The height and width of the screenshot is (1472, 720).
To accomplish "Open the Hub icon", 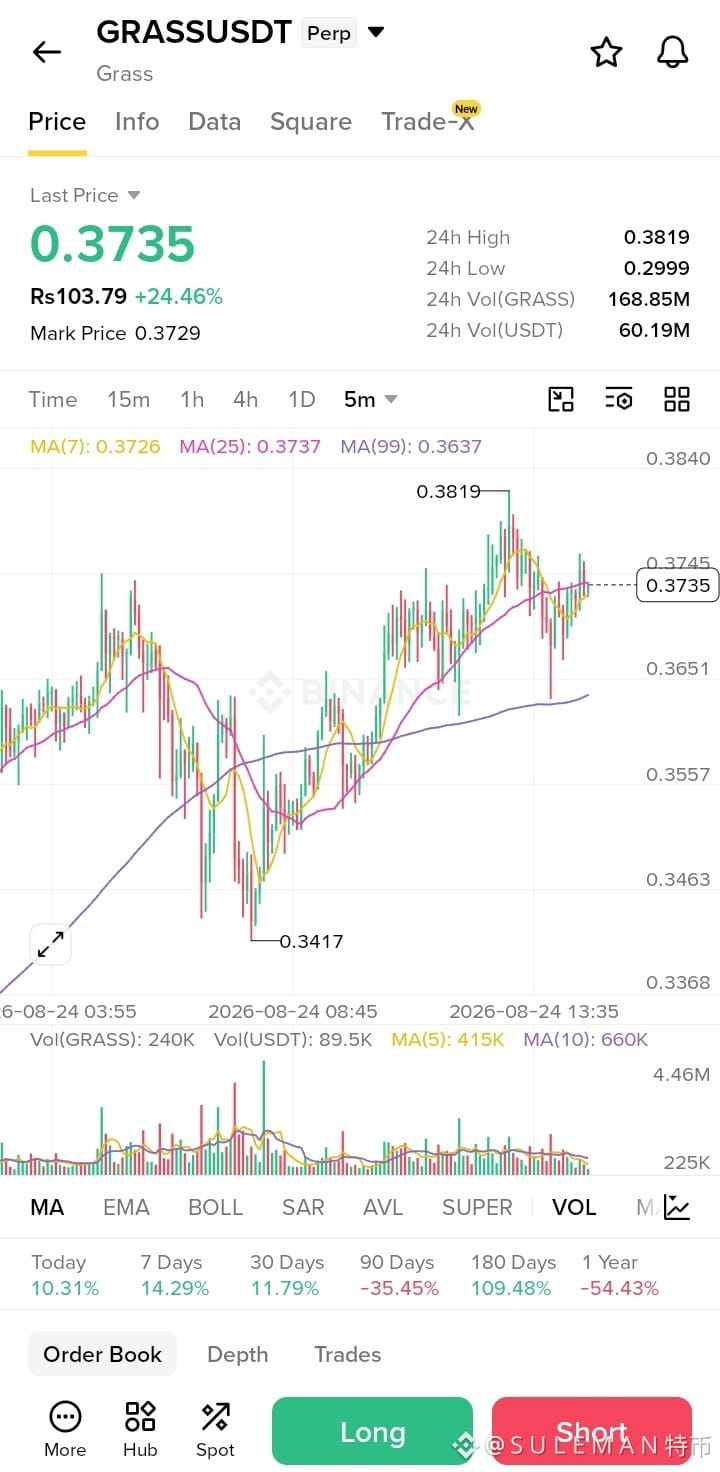I will 140,1430.
